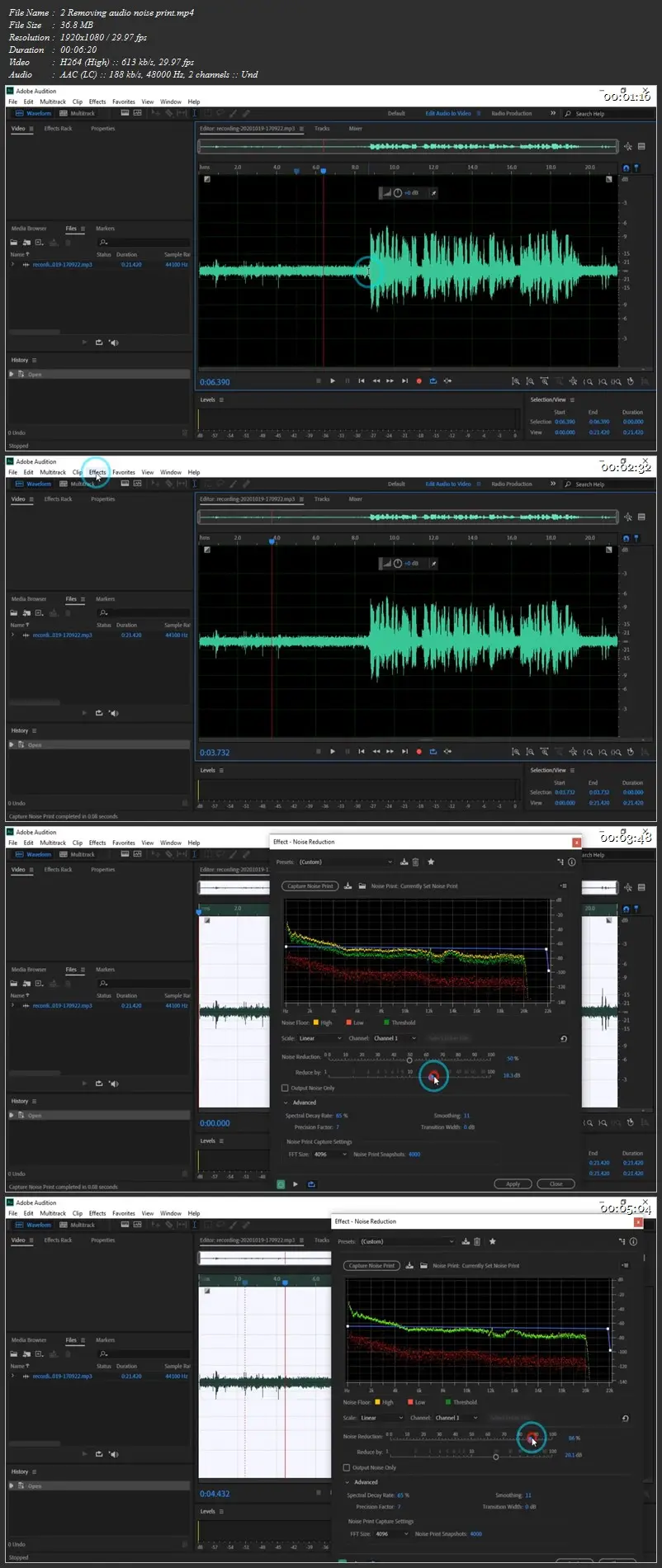The height and width of the screenshot is (1568, 662).
Task: Collapse the Advanced section in the 00:03:48 frame
Action: coord(286,1103)
